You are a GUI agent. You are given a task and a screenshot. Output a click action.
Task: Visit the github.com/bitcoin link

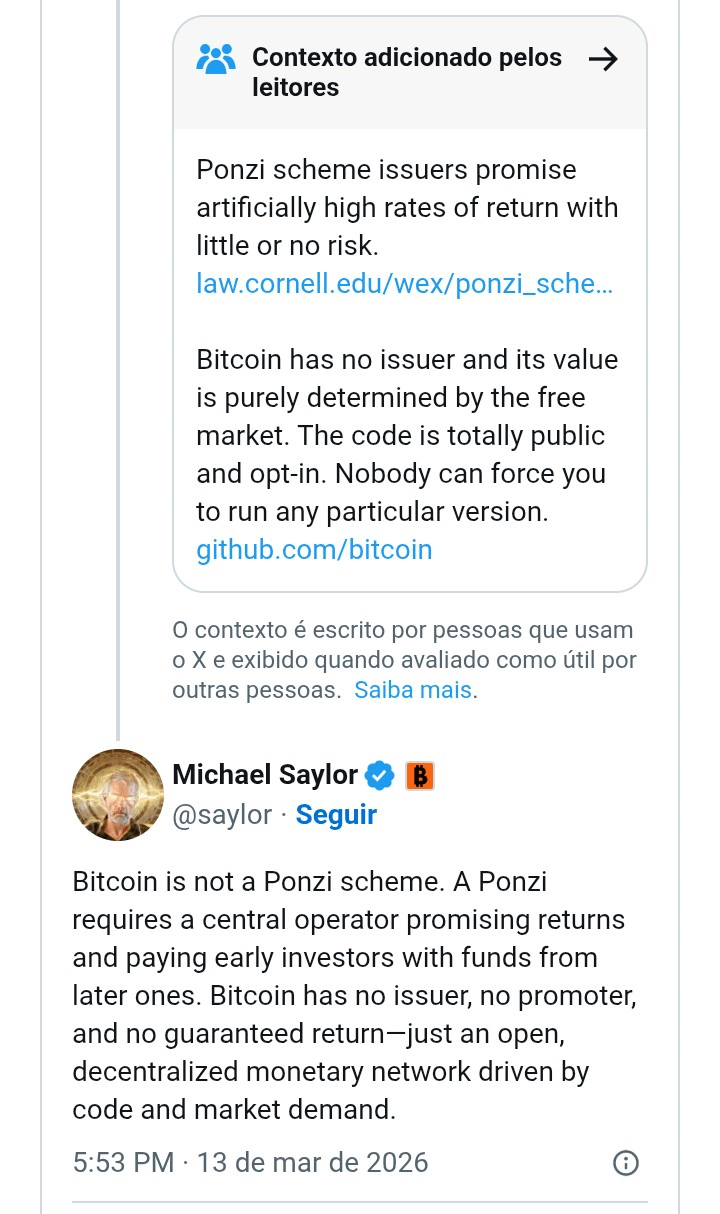click(314, 549)
